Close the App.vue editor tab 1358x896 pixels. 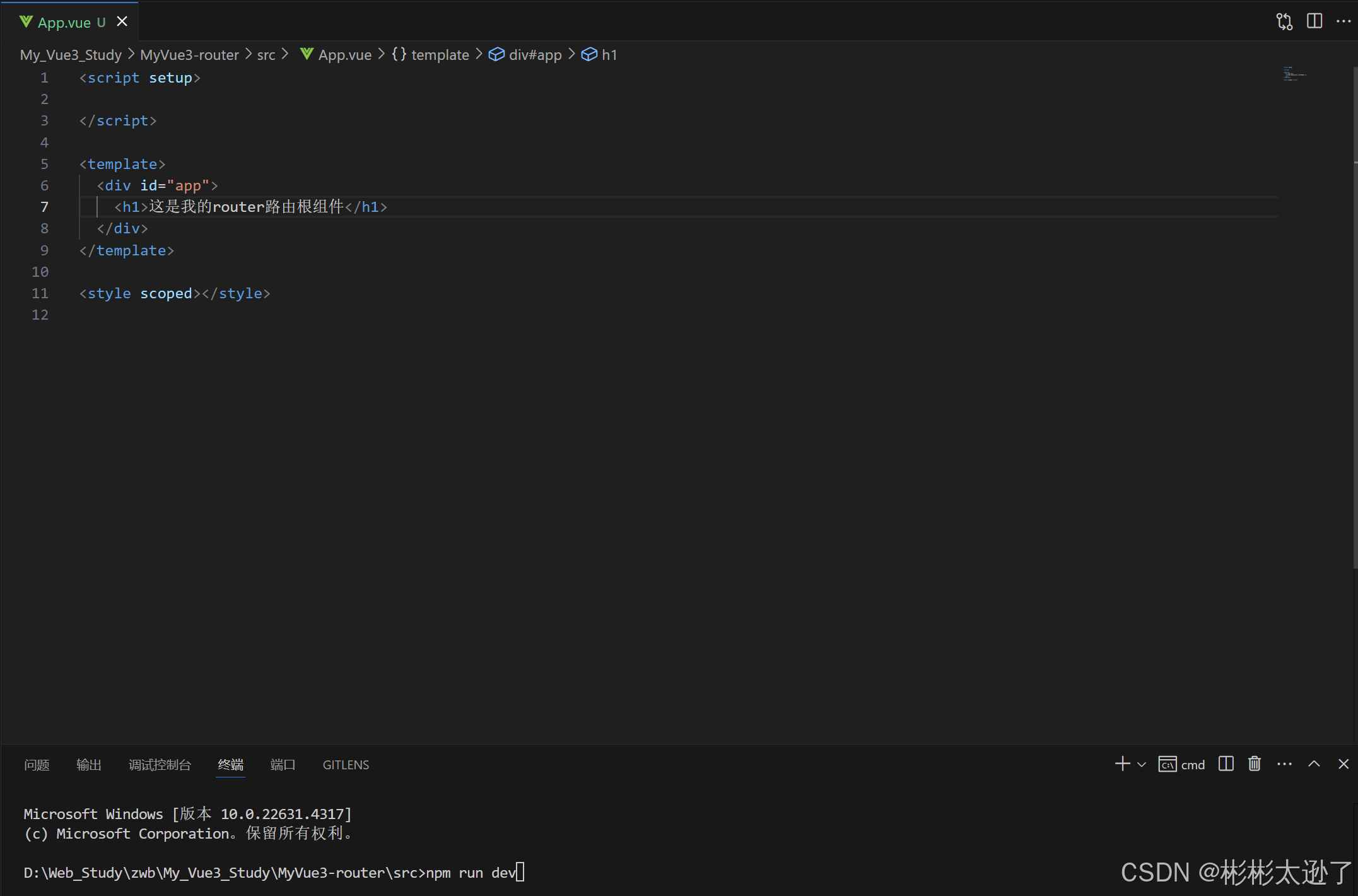pos(122,22)
